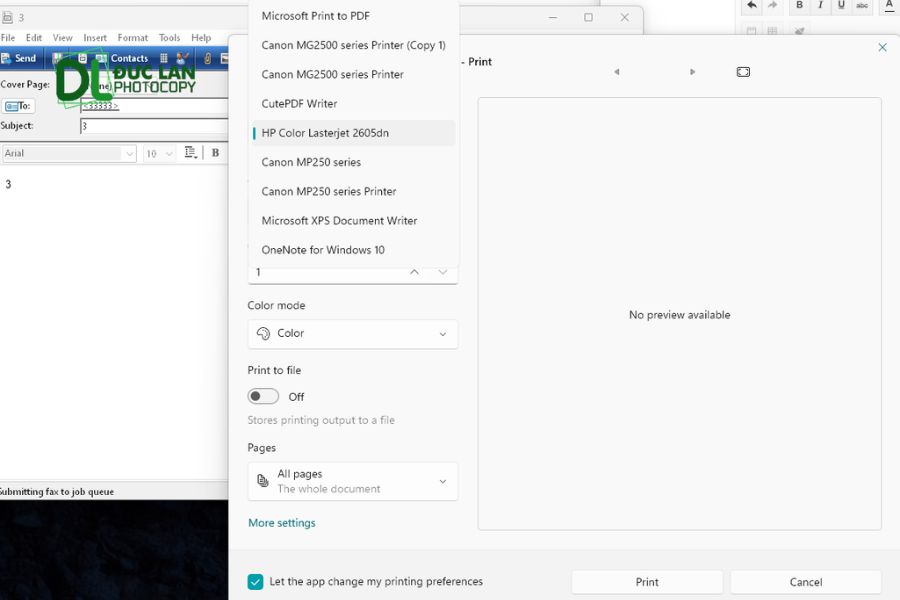The width and height of the screenshot is (900, 600).
Task: Click the paragraph alignment icon next to the font size
Action: tap(191, 153)
